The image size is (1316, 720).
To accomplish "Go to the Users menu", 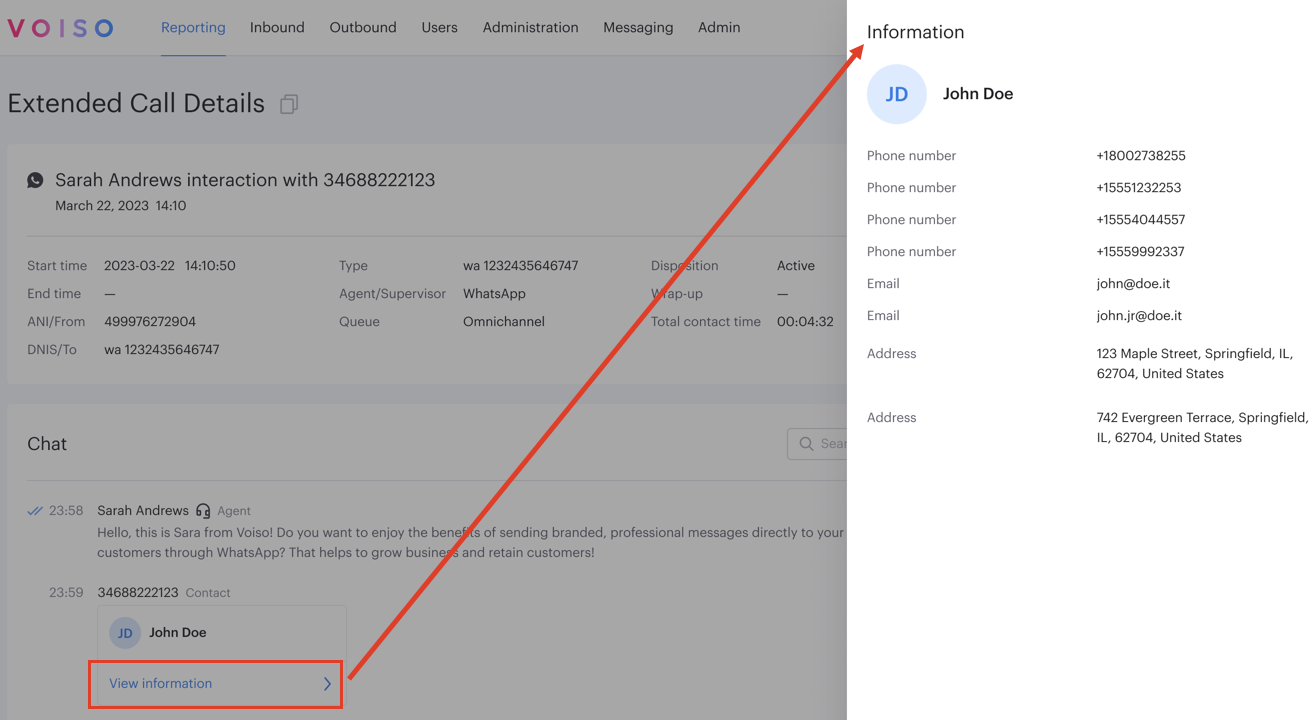I will 439,28.
